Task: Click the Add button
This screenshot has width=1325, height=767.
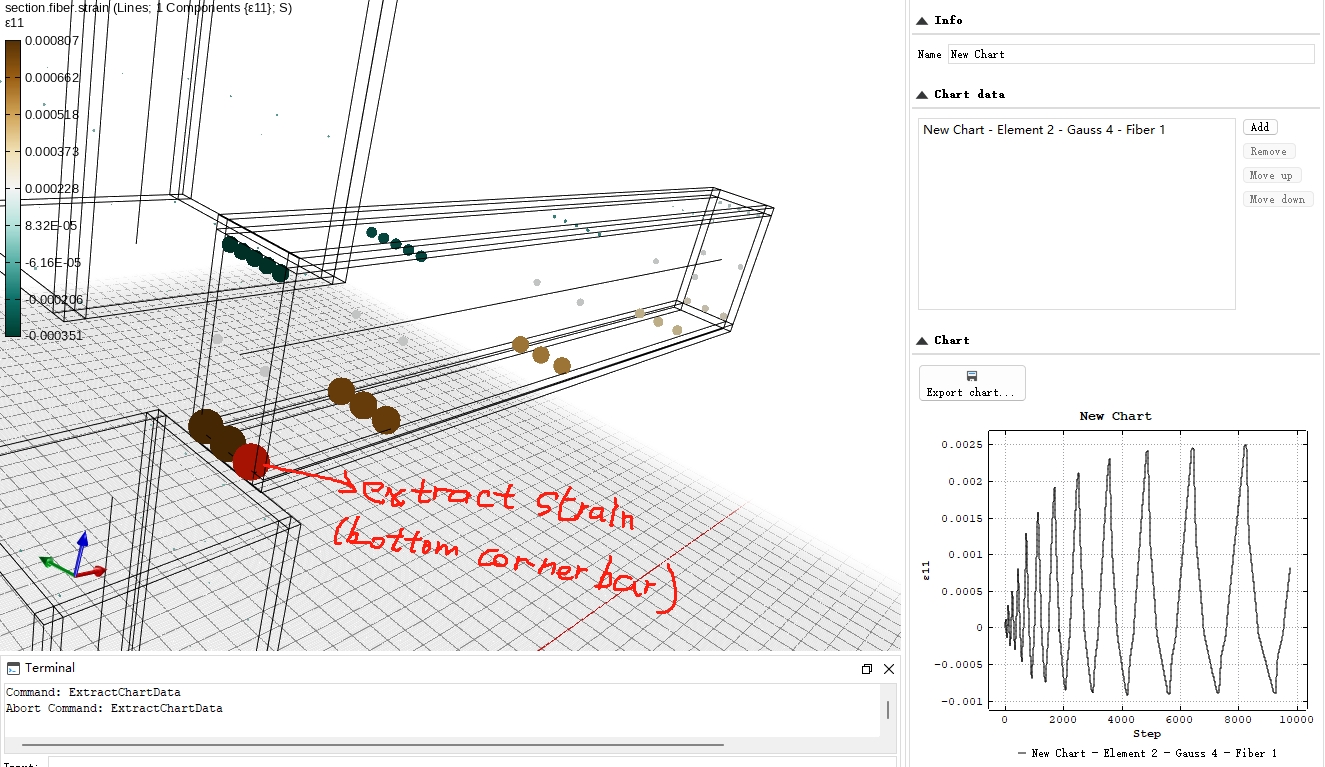Action: [1260, 127]
